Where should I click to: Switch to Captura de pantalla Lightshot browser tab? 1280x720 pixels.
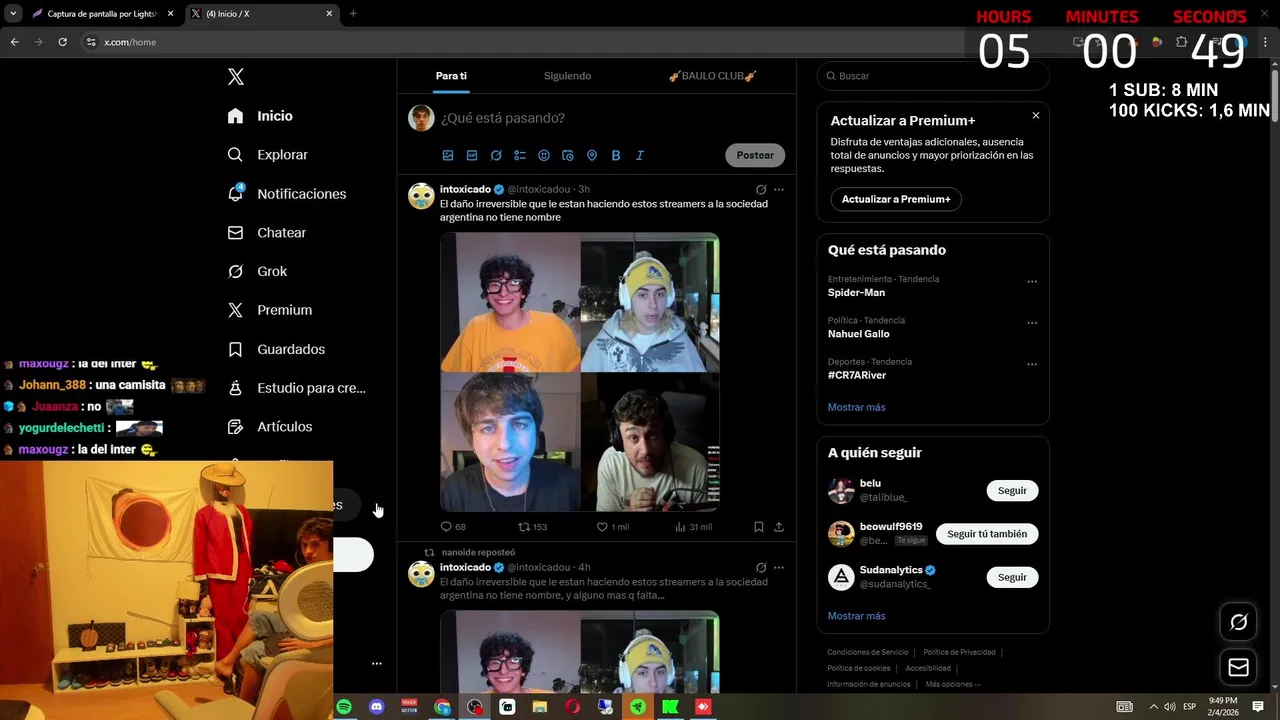[x=103, y=14]
